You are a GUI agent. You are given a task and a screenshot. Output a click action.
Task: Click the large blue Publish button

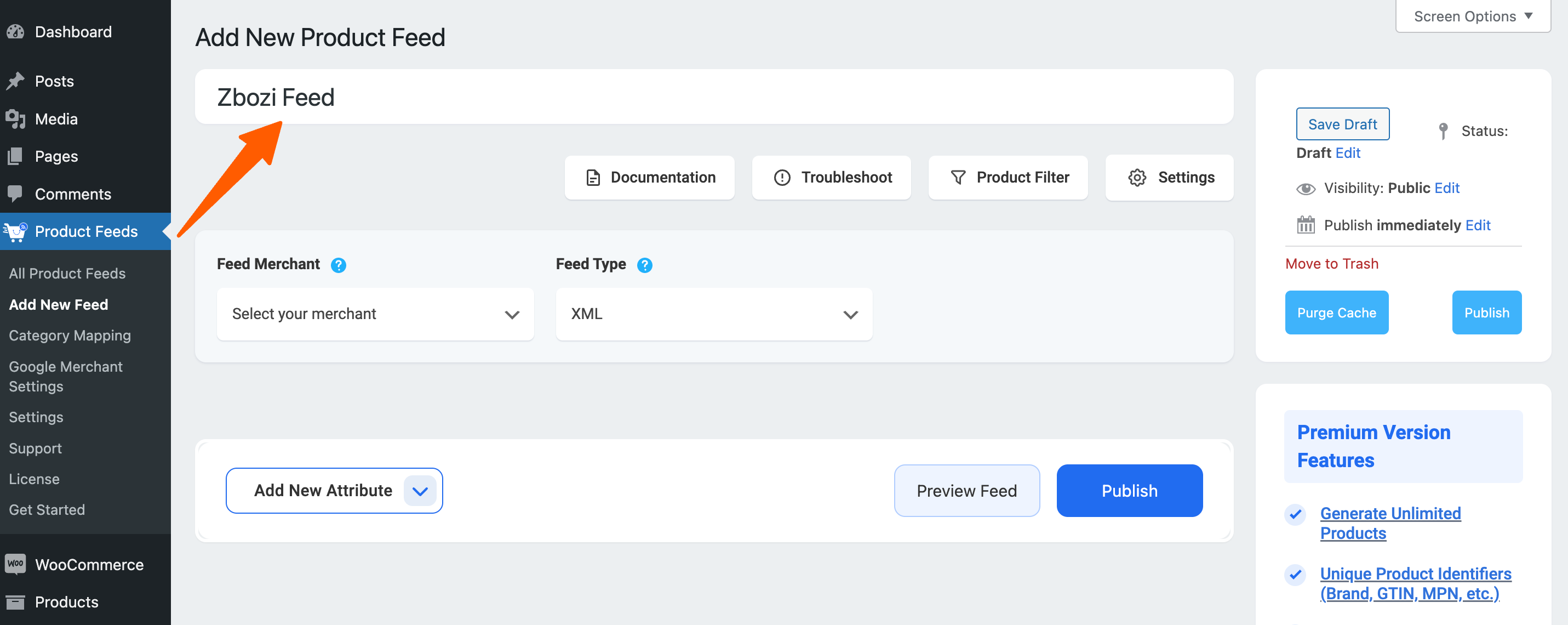(x=1129, y=491)
